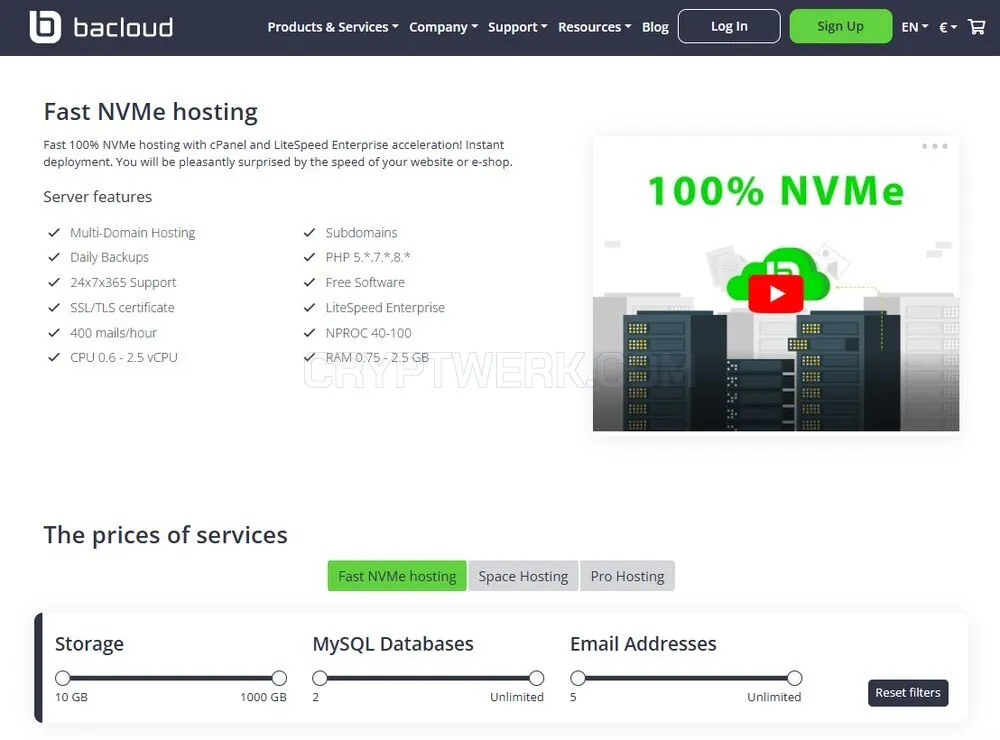Click checkmark beside CPU 0.6 - 2.5 vCPU

point(54,357)
